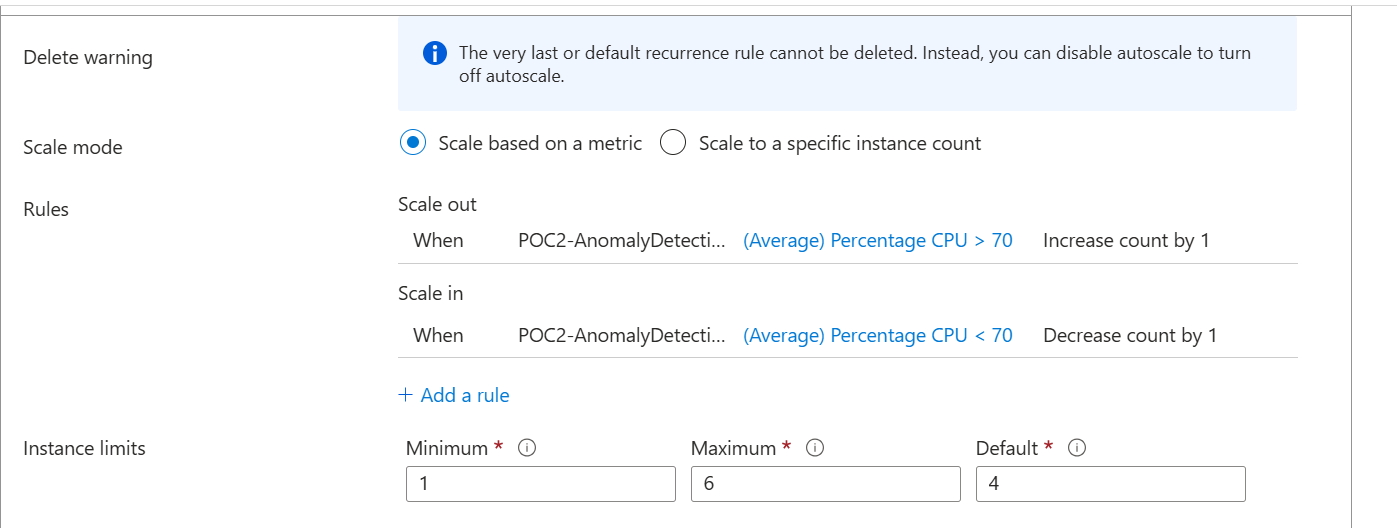Focus the Maximum instance limit field
Screen dimensions: 1397x528
(826, 484)
